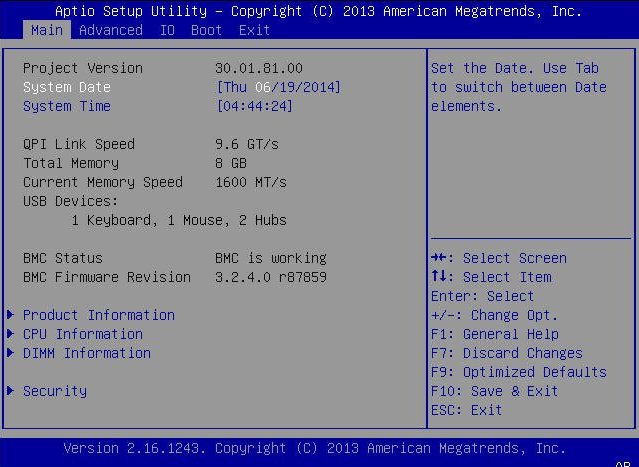639x467 pixels.
Task: Click the USB Devices label
Action: point(71,201)
